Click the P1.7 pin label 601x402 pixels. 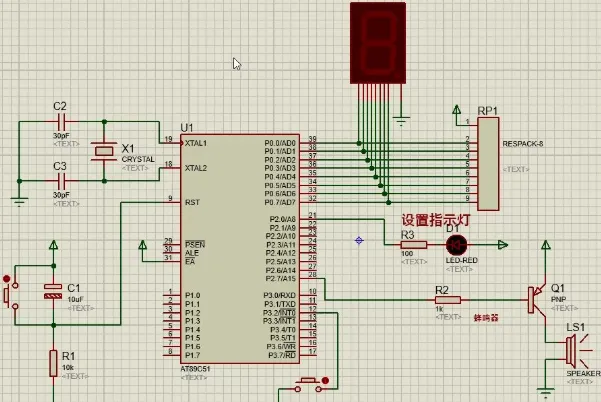tap(192, 355)
